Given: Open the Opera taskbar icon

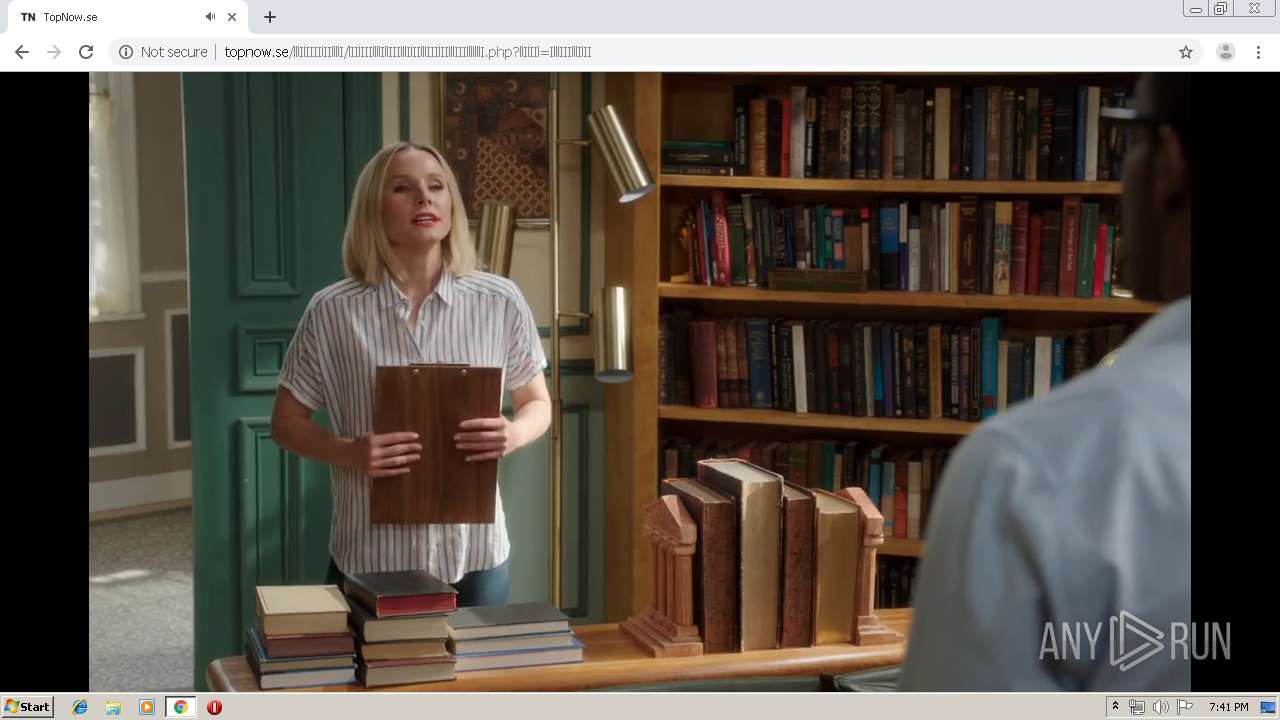Looking at the screenshot, I should (214, 707).
